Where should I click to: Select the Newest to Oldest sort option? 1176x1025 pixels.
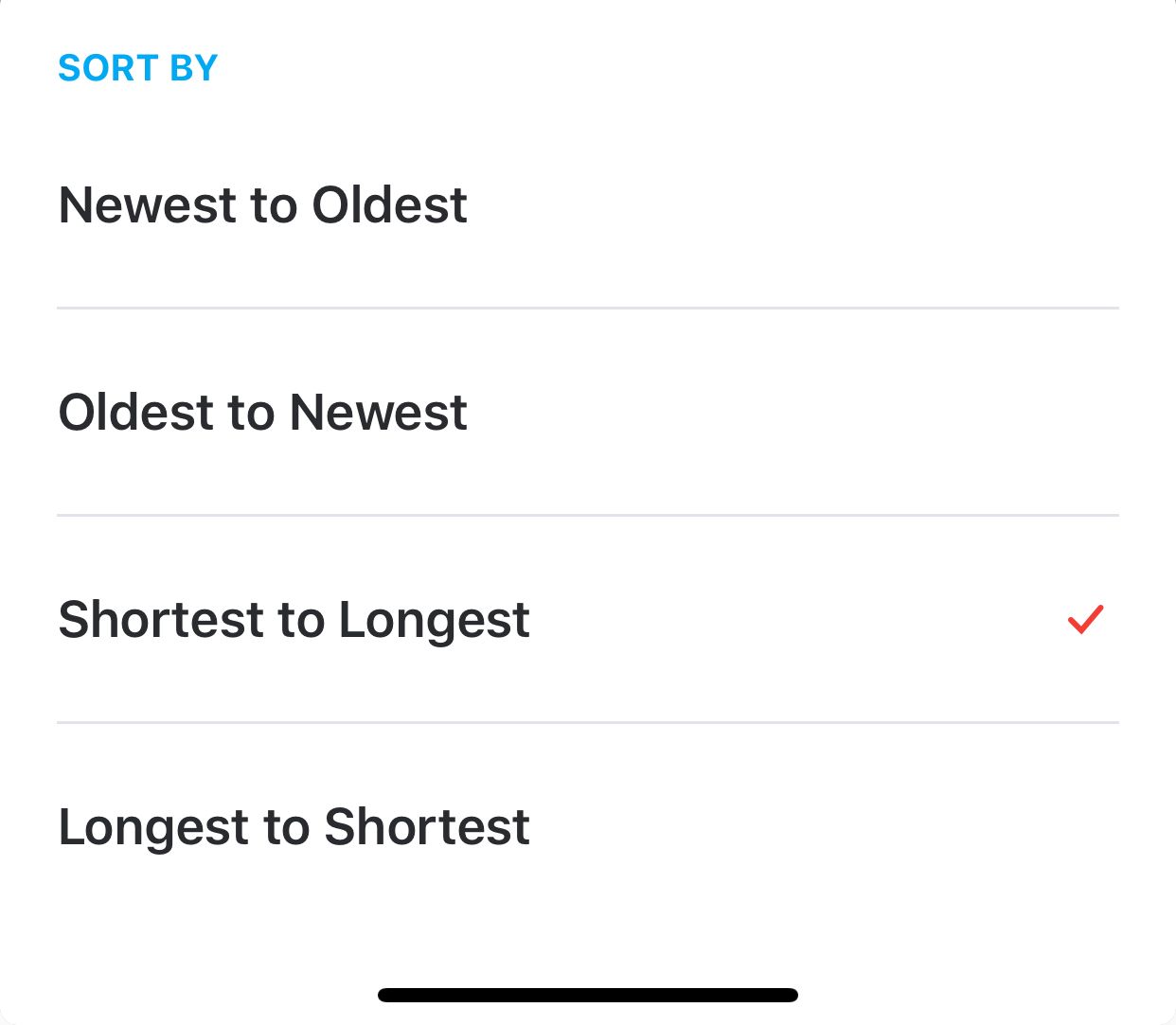pos(263,204)
